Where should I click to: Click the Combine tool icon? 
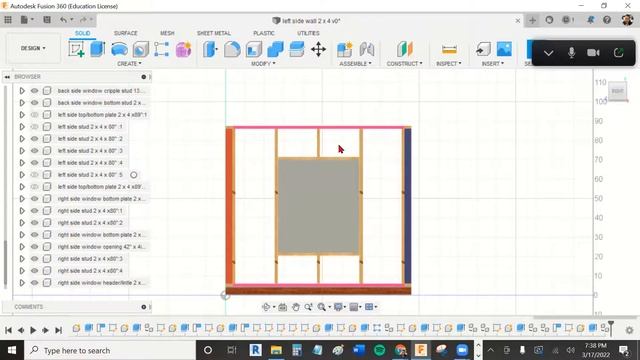[x=275, y=49]
